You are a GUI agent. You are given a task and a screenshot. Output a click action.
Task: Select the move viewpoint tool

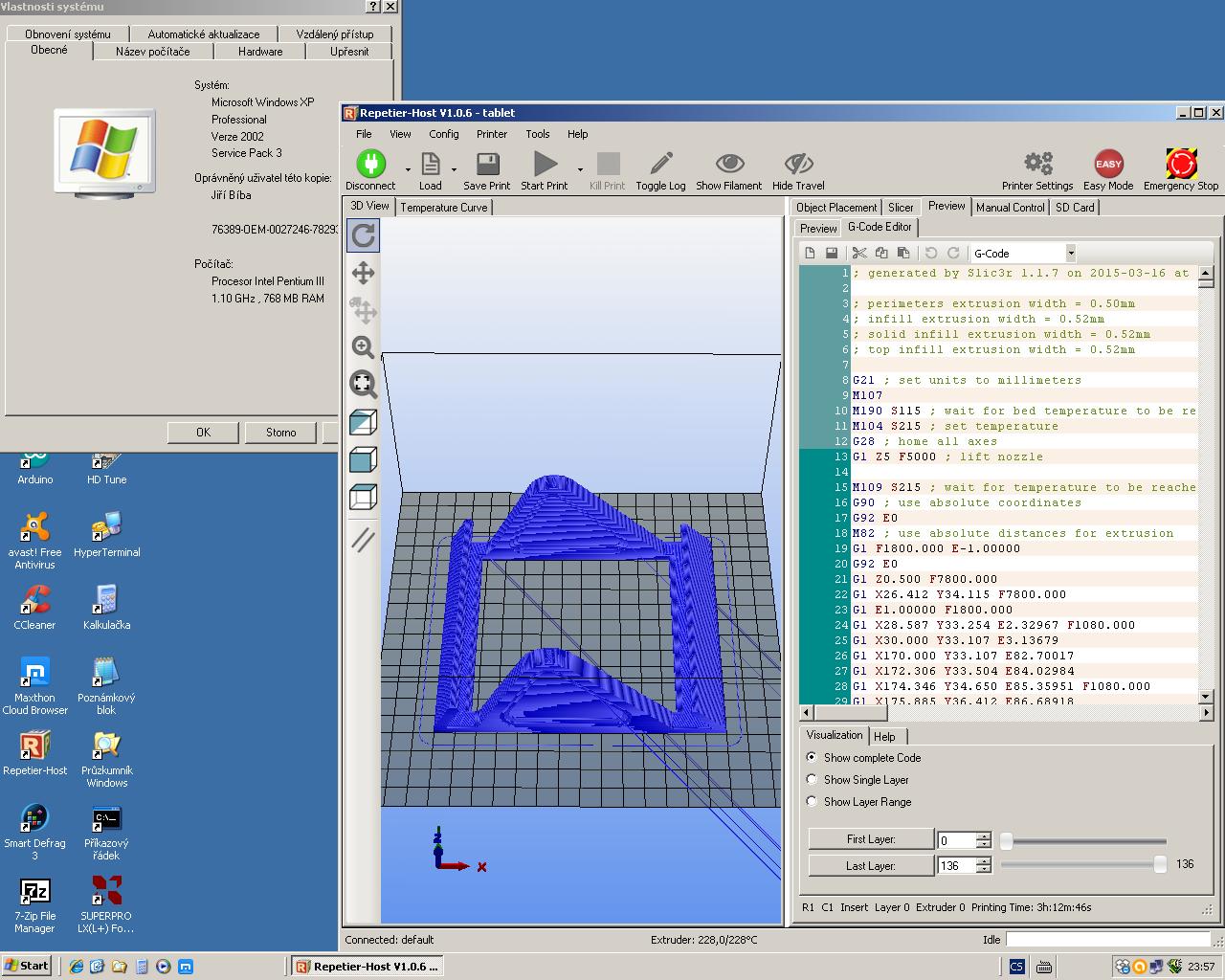(364, 274)
